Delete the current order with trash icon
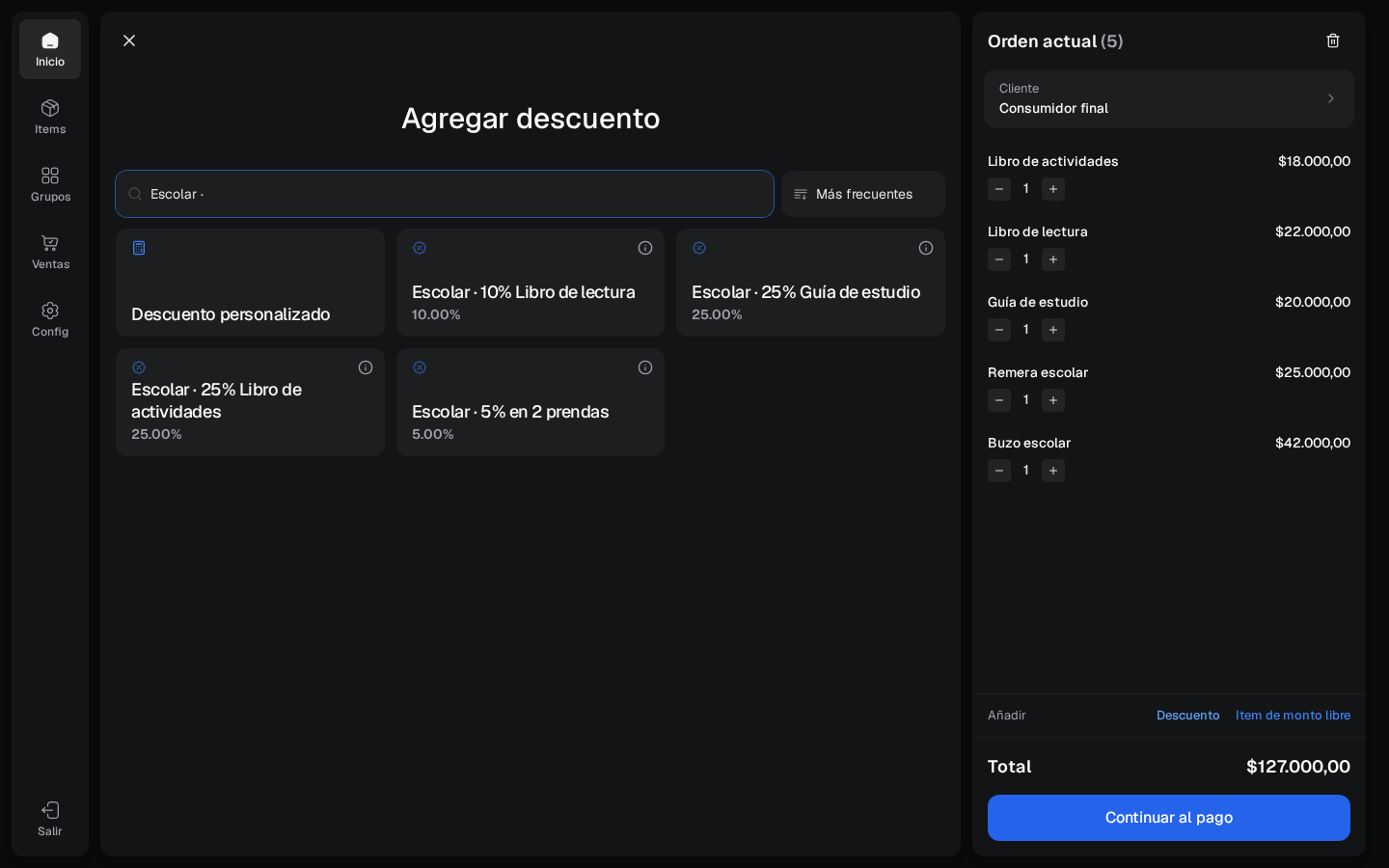The width and height of the screenshot is (1389, 868). (x=1333, y=41)
